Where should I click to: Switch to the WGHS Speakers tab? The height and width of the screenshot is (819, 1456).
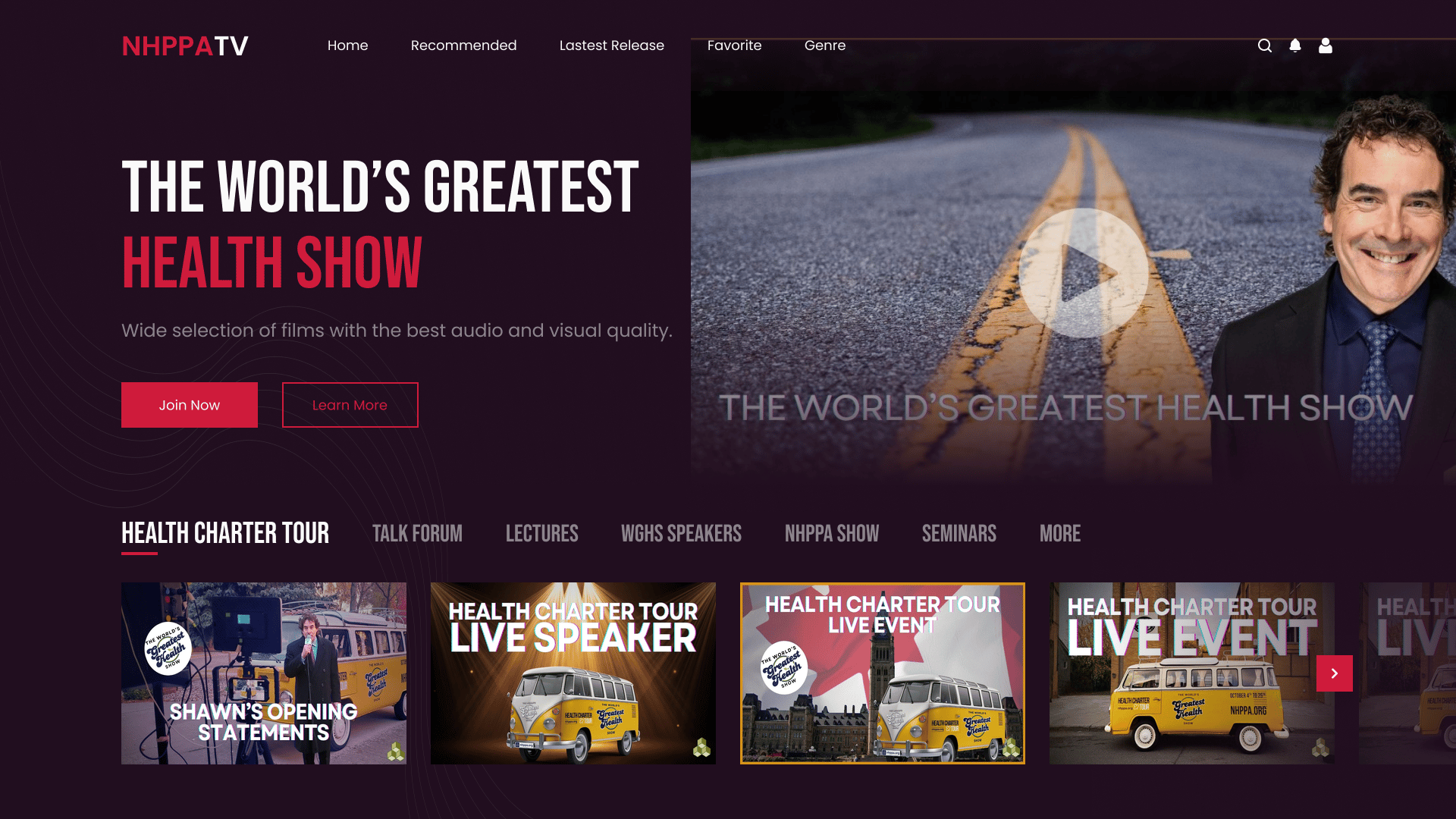click(682, 533)
